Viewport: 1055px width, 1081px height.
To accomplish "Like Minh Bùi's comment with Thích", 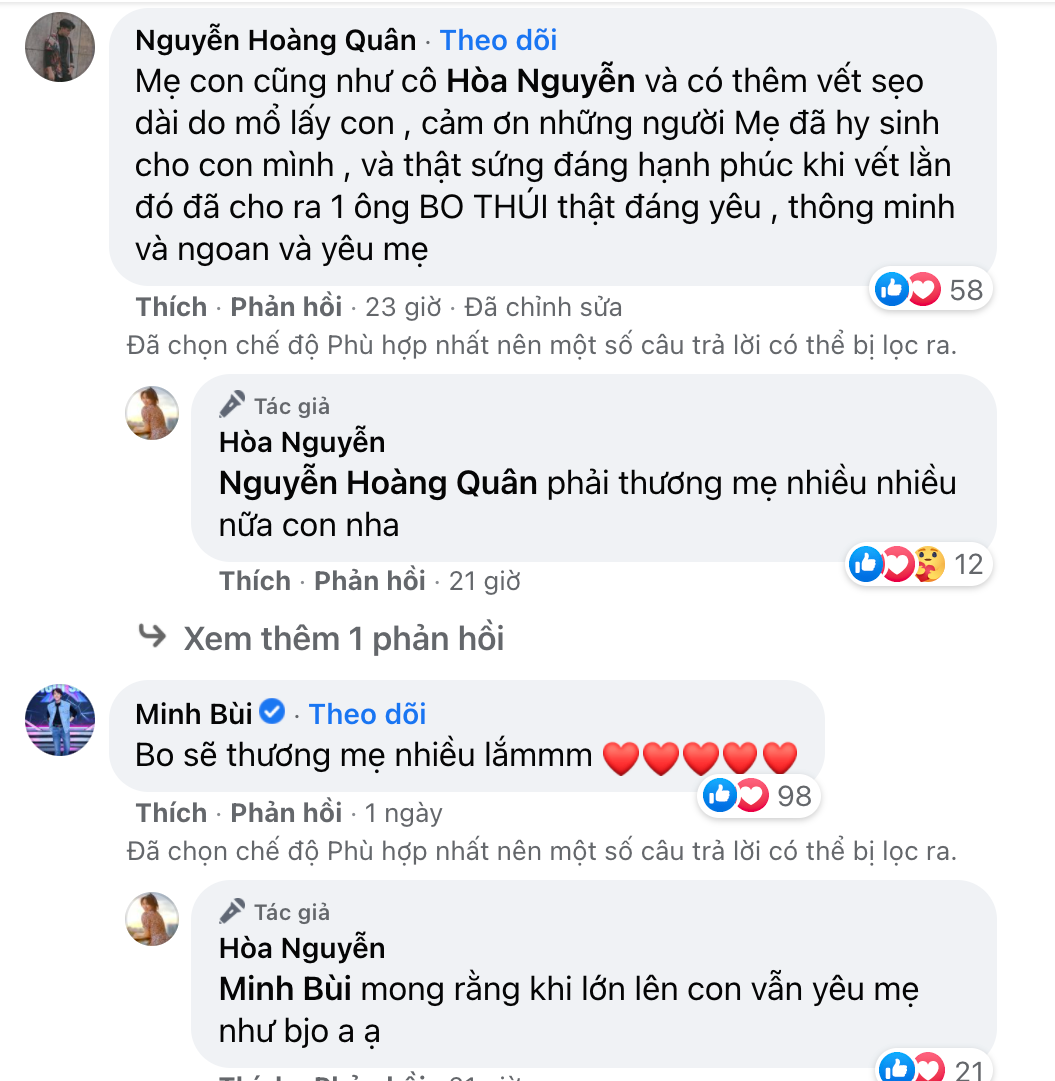I will tap(170, 812).
